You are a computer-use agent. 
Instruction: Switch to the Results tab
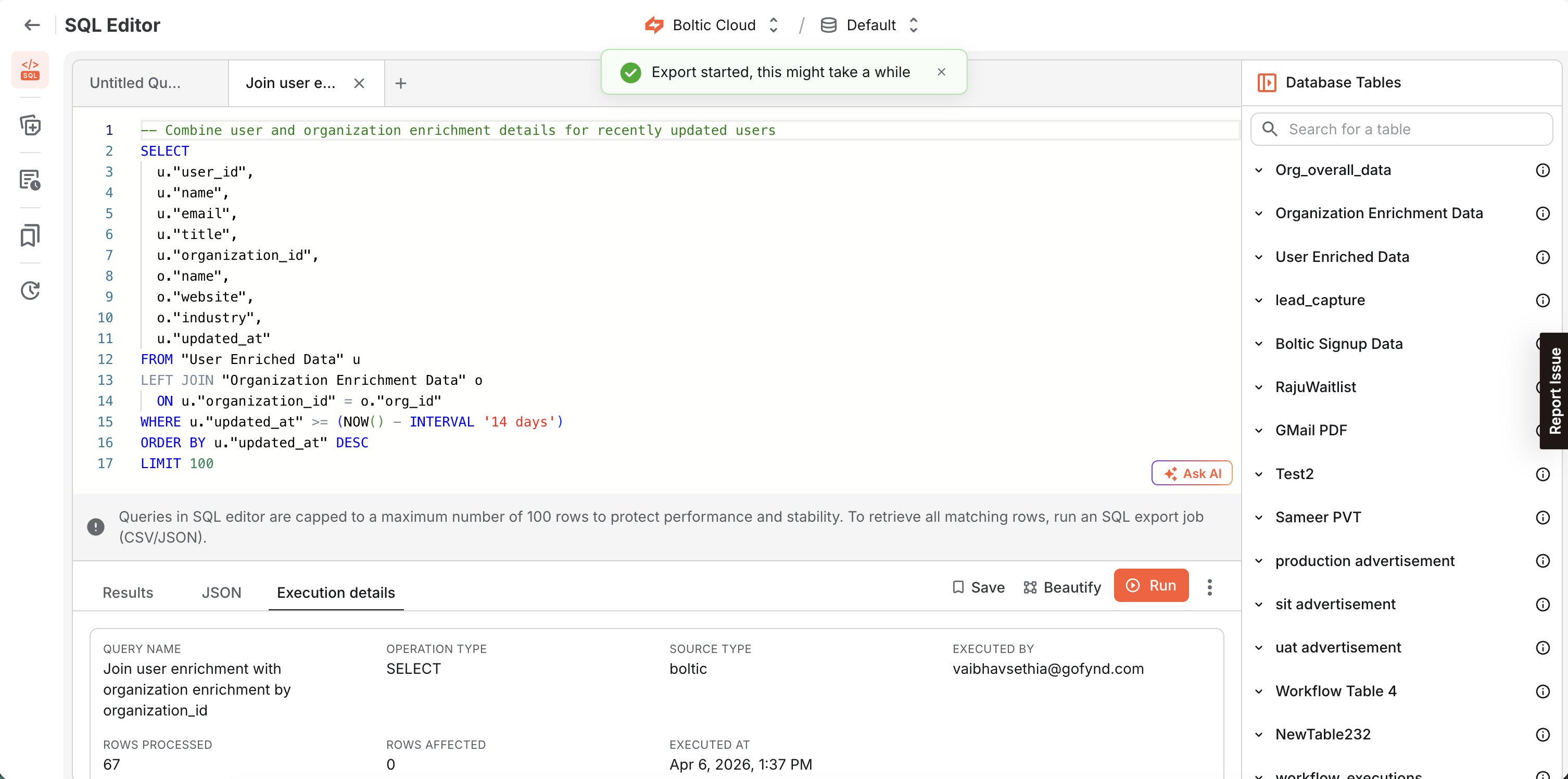pos(127,592)
